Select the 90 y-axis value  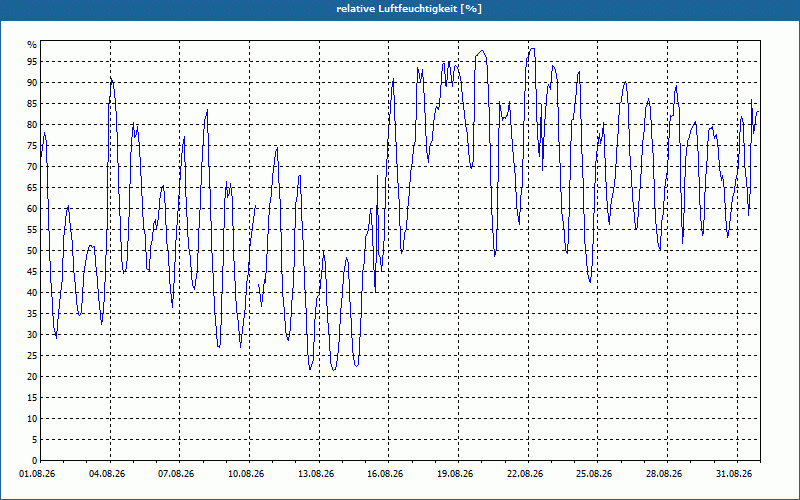pos(32,83)
